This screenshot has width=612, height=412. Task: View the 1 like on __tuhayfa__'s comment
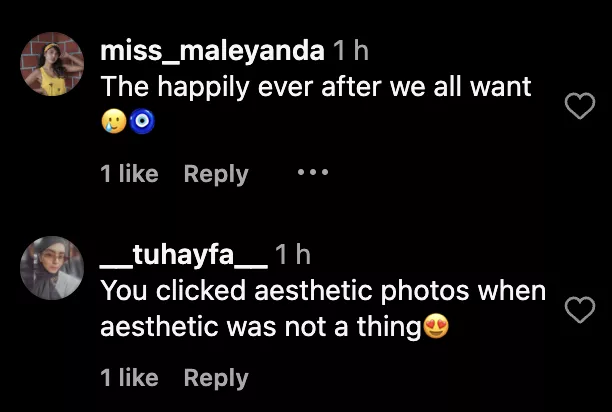[129, 378]
